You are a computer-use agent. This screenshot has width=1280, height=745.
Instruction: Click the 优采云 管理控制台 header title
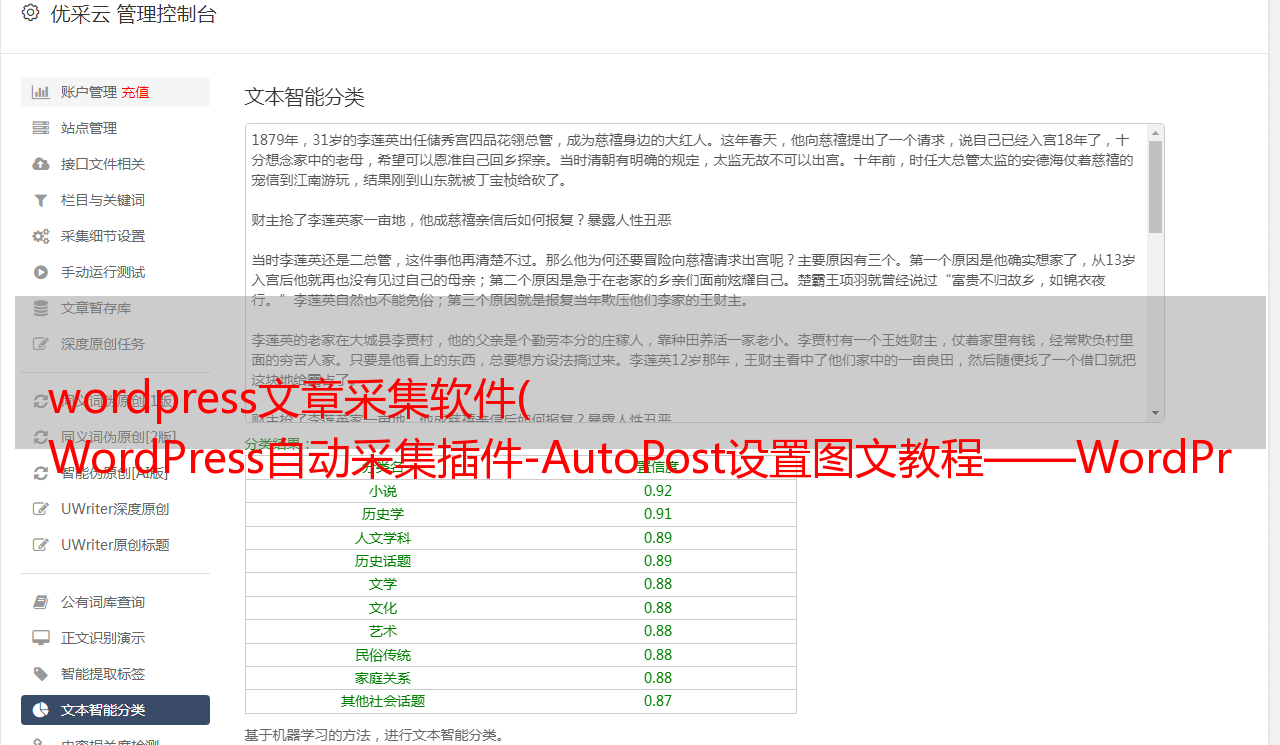click(x=133, y=14)
